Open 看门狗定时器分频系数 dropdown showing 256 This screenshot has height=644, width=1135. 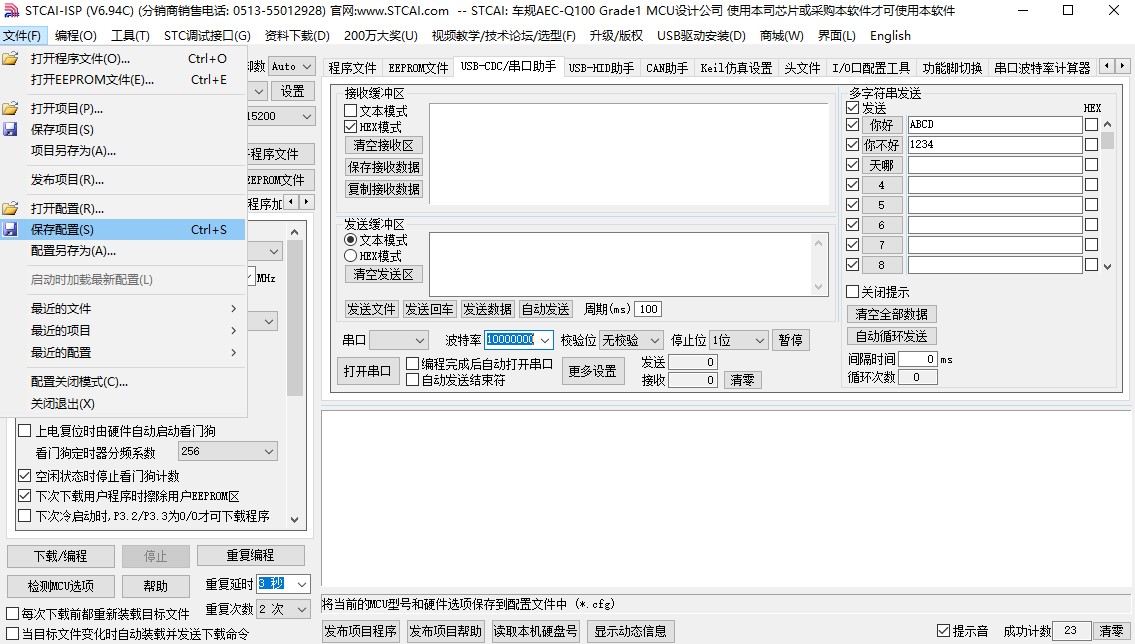tap(227, 452)
